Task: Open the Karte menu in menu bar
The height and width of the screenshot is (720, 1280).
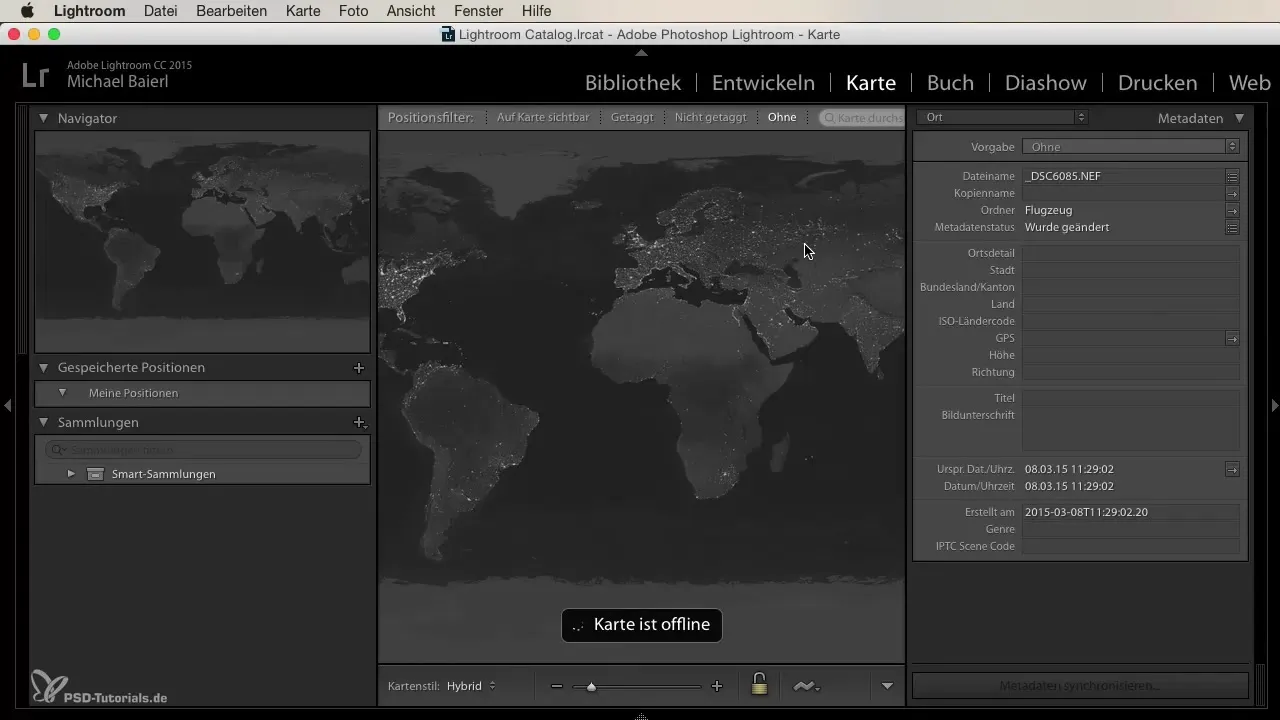Action: pyautogui.click(x=302, y=11)
